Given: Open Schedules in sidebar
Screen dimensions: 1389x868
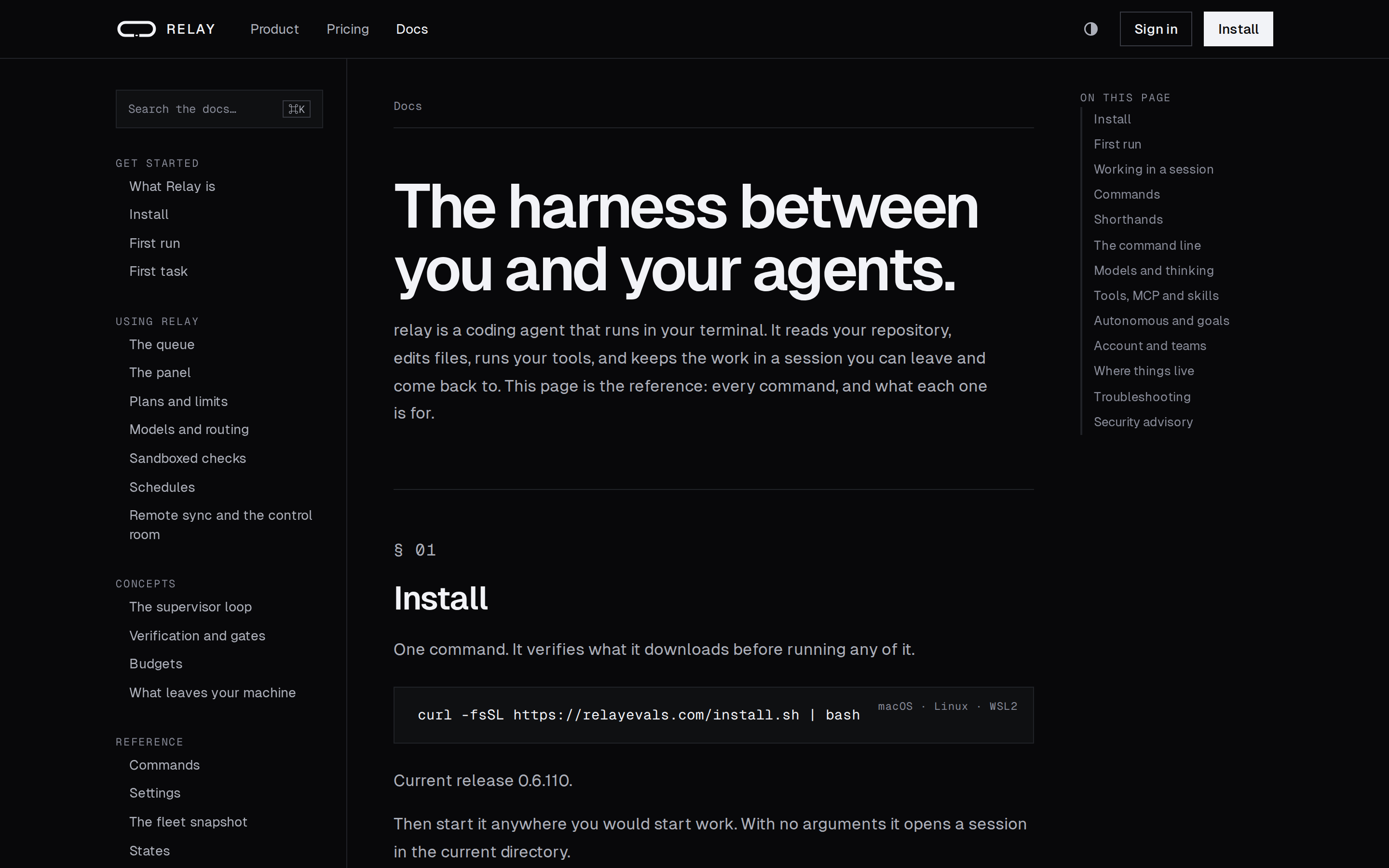Looking at the screenshot, I should pyautogui.click(x=162, y=487).
